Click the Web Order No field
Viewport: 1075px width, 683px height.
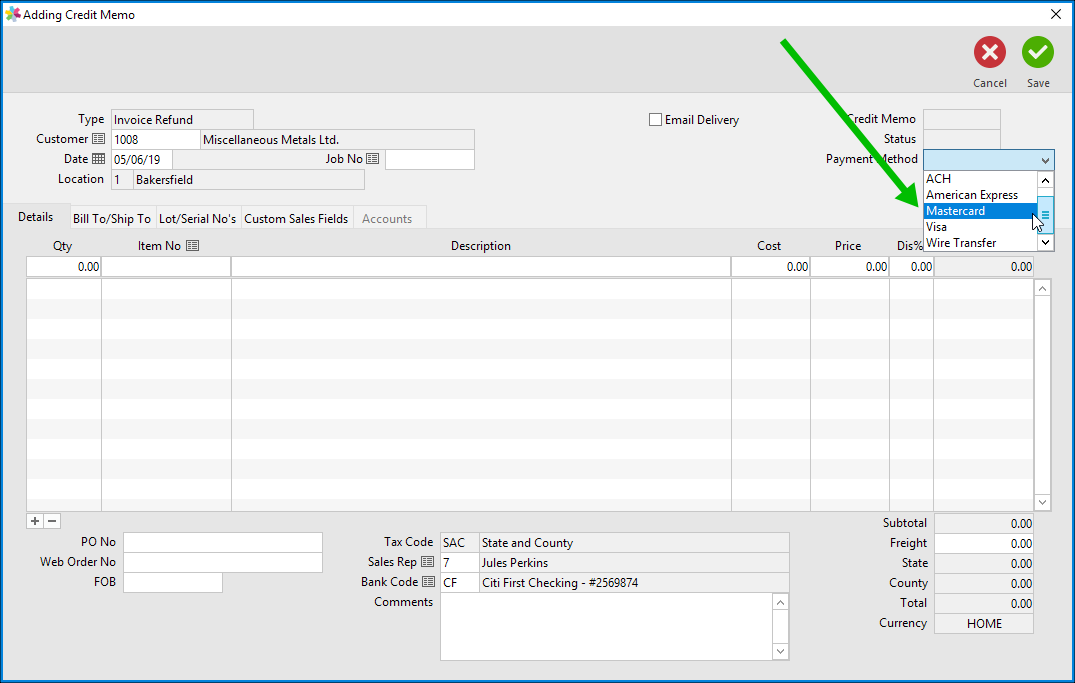(223, 562)
